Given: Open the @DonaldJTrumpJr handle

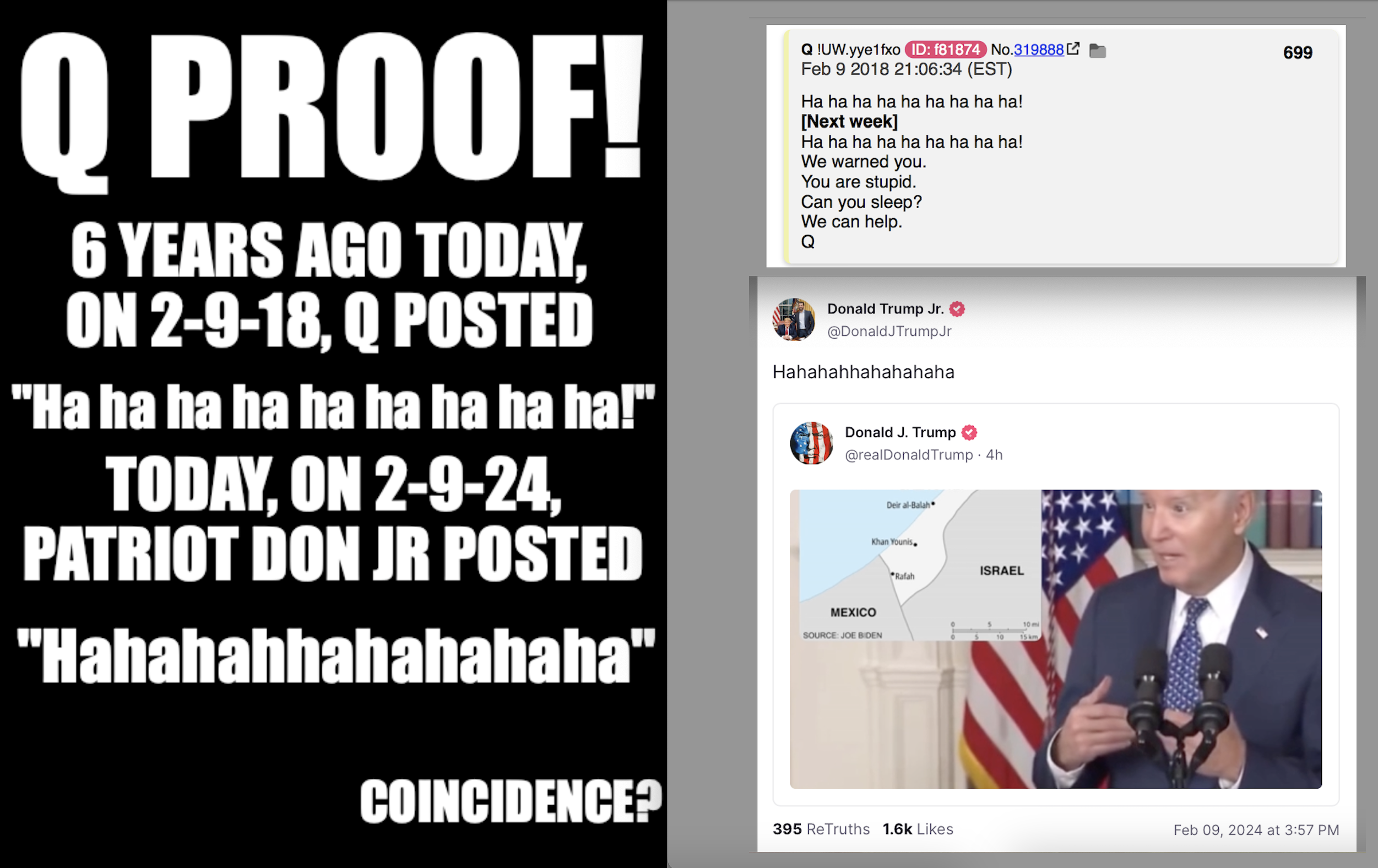Looking at the screenshot, I should [889, 332].
